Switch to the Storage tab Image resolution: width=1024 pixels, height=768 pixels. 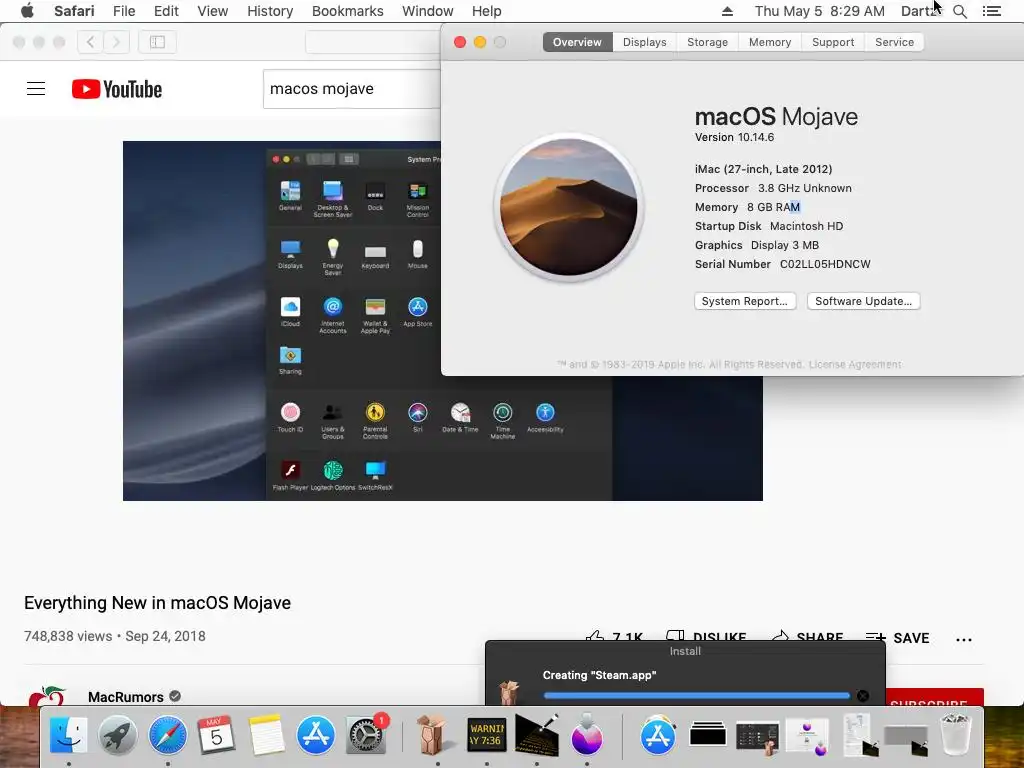(x=707, y=42)
